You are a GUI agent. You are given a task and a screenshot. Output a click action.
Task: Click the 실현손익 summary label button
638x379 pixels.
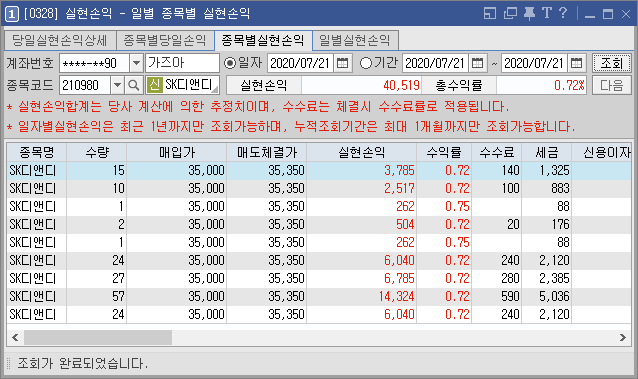[264, 85]
